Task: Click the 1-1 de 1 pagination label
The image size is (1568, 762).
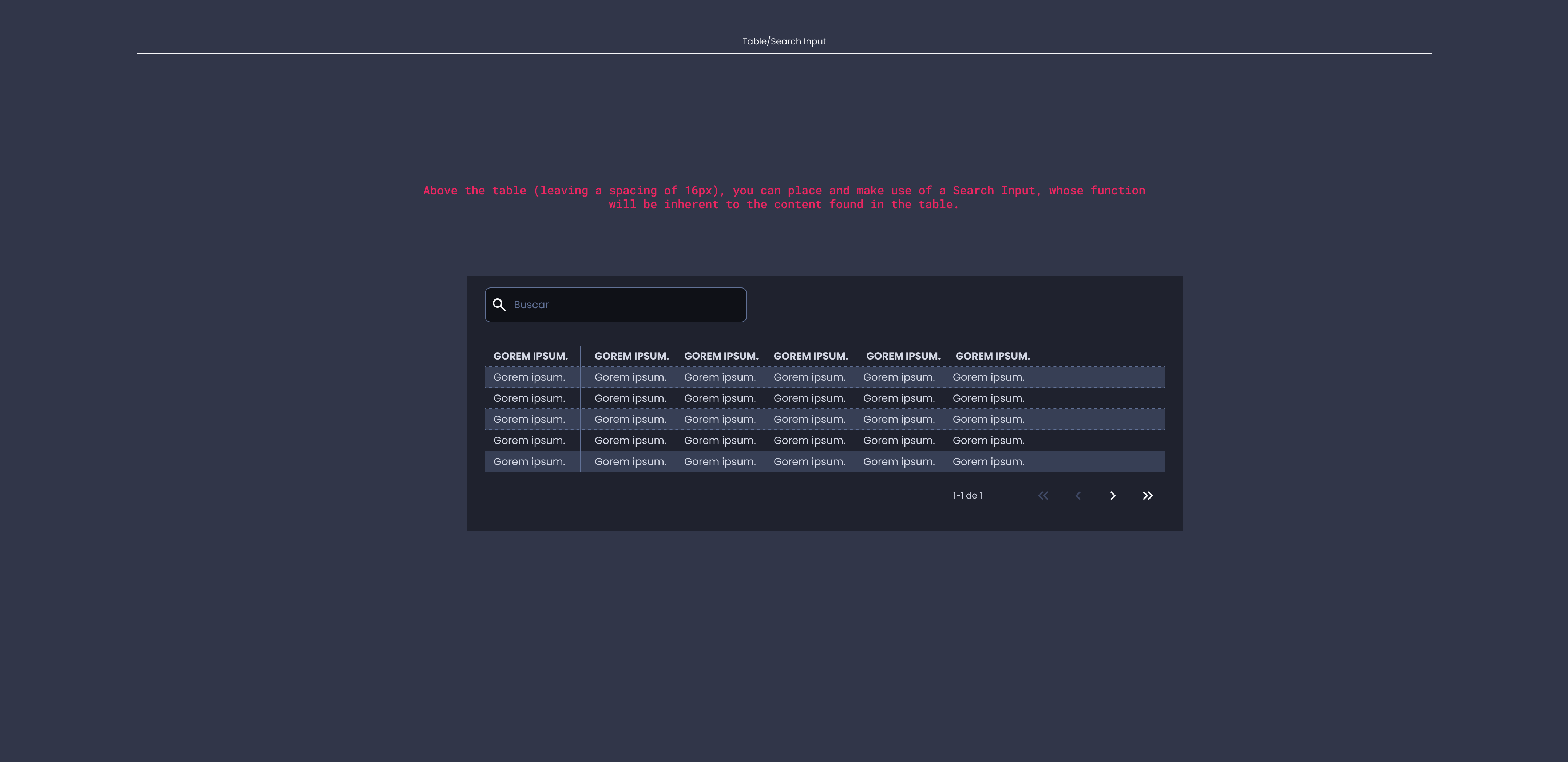Action: click(967, 495)
